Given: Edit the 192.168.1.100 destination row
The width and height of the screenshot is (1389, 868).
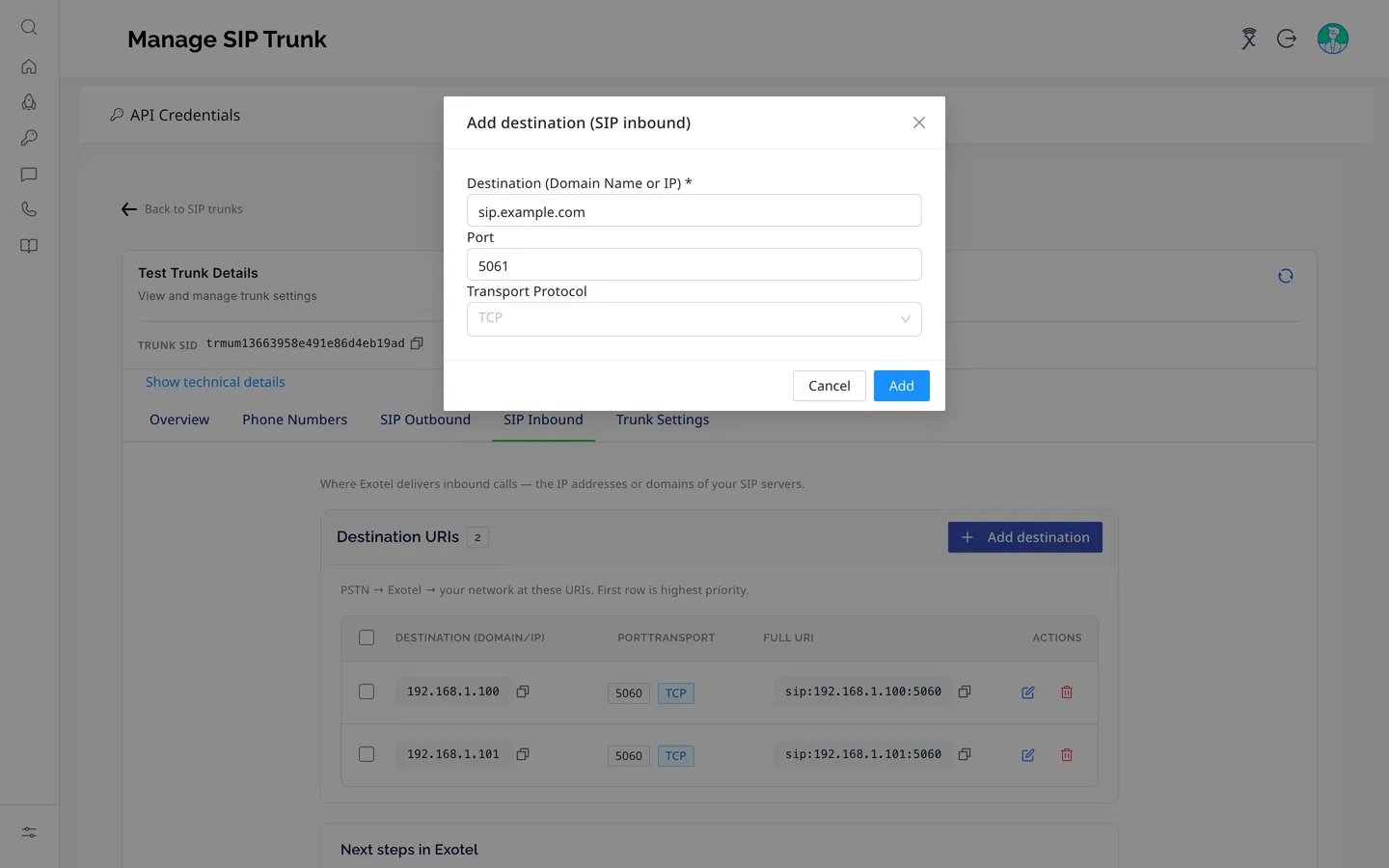Looking at the screenshot, I should [x=1028, y=692].
